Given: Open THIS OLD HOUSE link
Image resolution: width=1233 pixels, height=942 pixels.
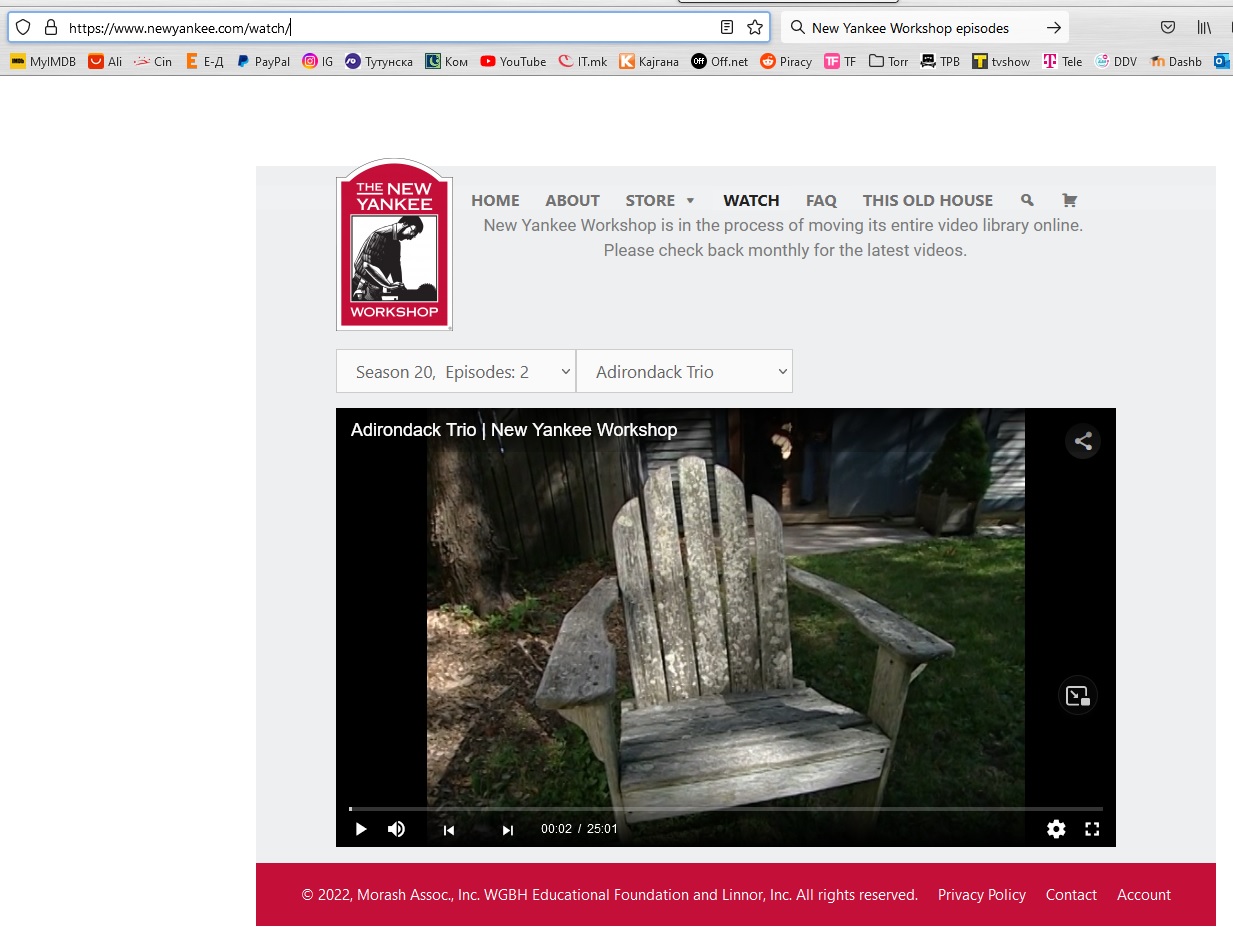Looking at the screenshot, I should (928, 200).
